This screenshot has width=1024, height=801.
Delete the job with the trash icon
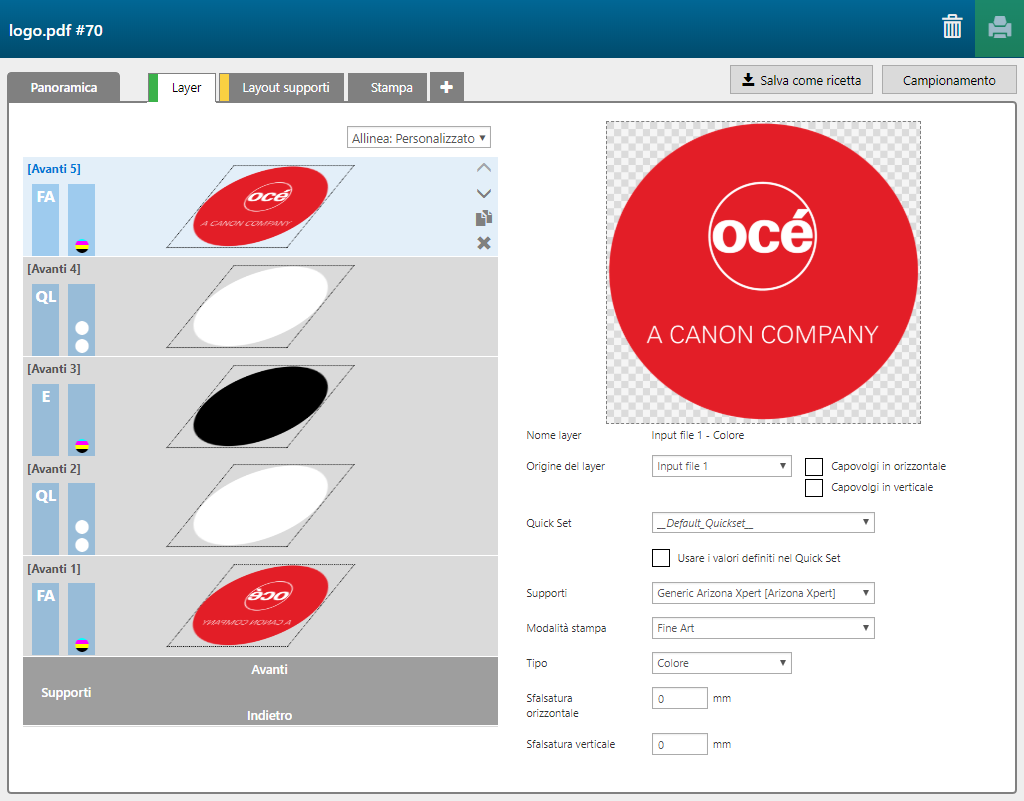click(x=952, y=27)
